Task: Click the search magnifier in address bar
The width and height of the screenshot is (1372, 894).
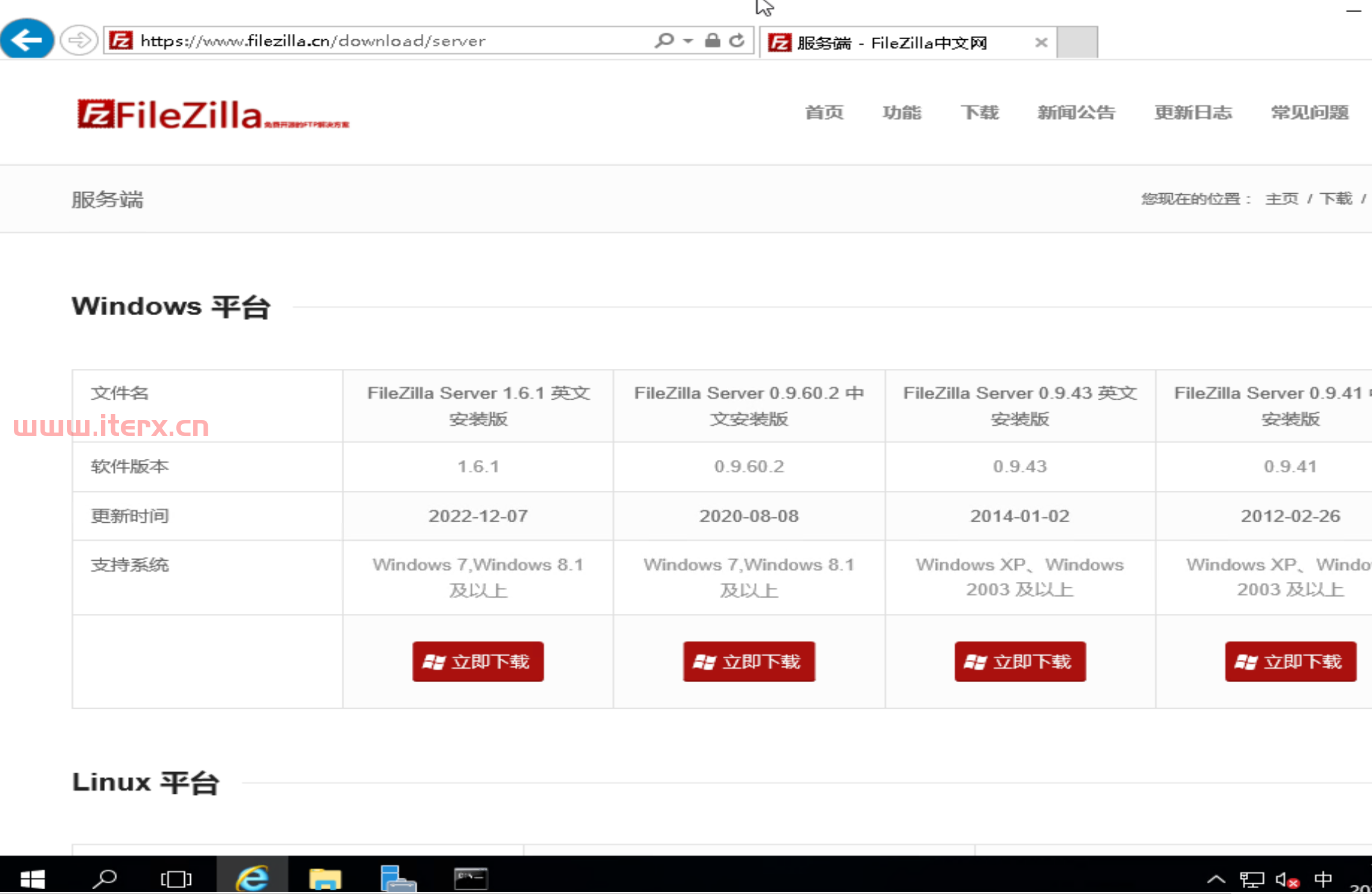Action: pyautogui.click(x=664, y=40)
